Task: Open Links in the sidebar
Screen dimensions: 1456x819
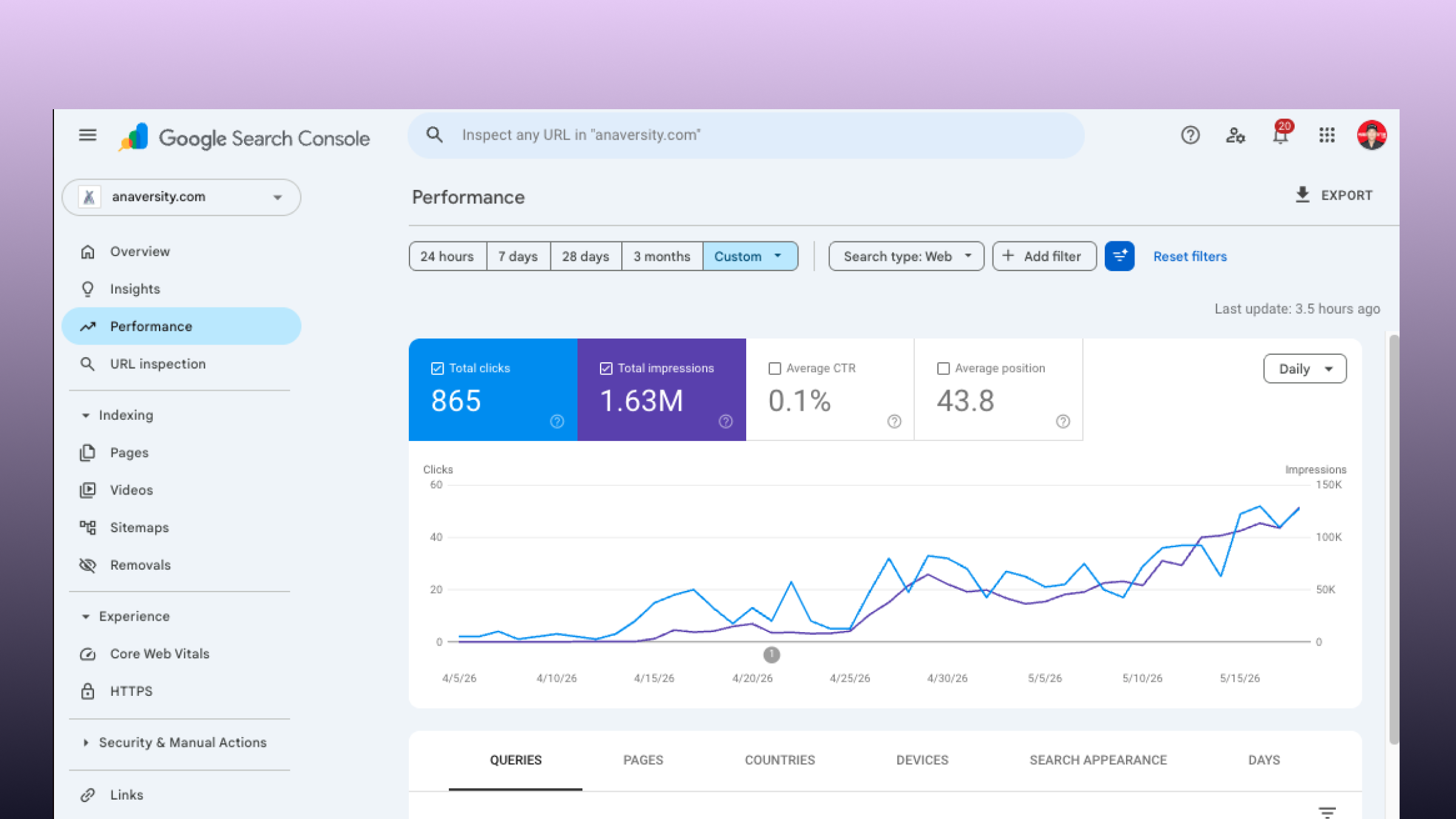Action: point(181,795)
